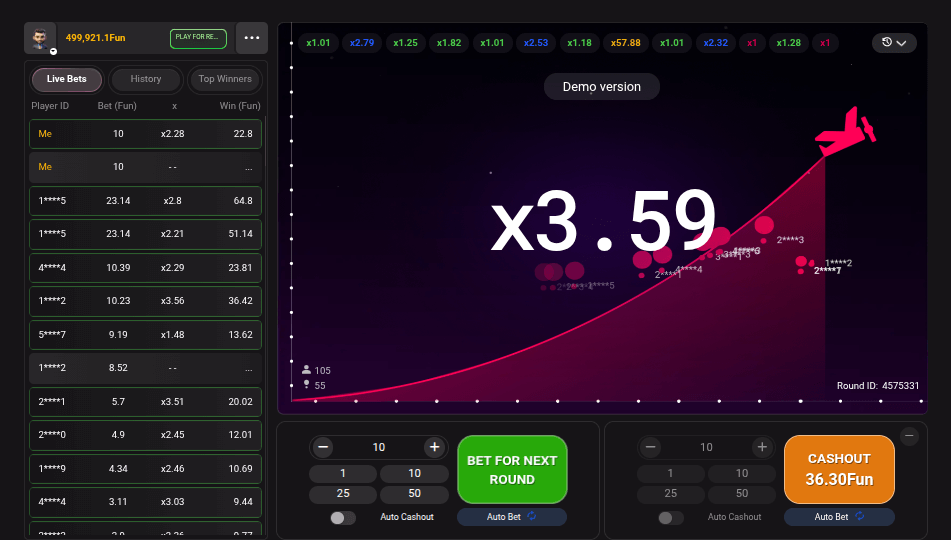Click the player avatar icon
Screen dimensions: 951x540
coord(39,37)
